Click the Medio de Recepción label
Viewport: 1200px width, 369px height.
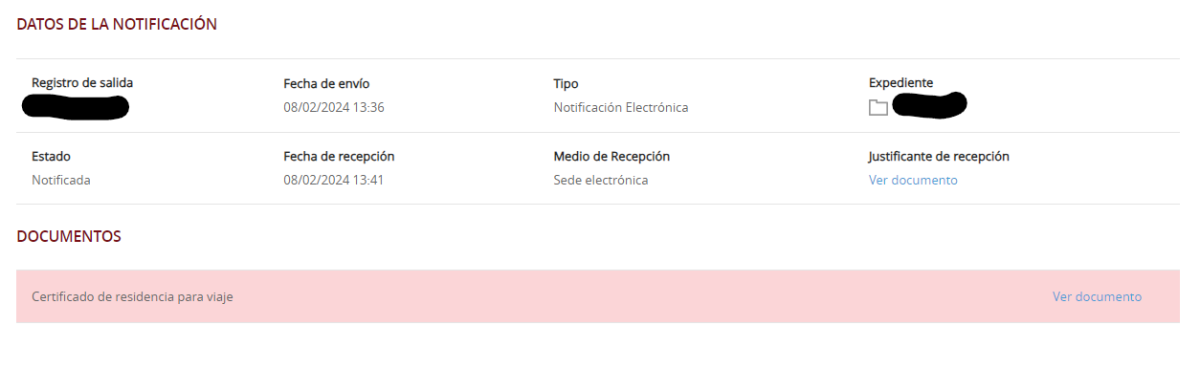(612, 157)
